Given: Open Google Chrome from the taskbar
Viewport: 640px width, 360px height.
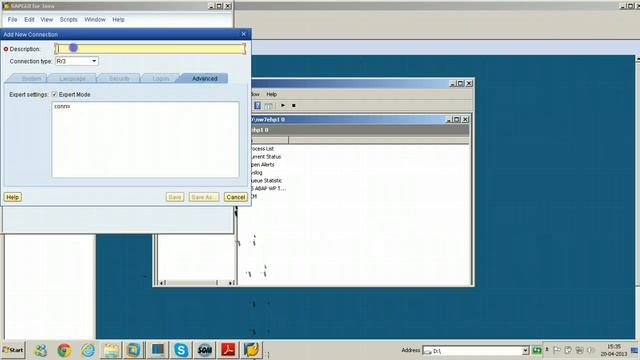Looking at the screenshot, I should pyautogui.click(x=64, y=350).
